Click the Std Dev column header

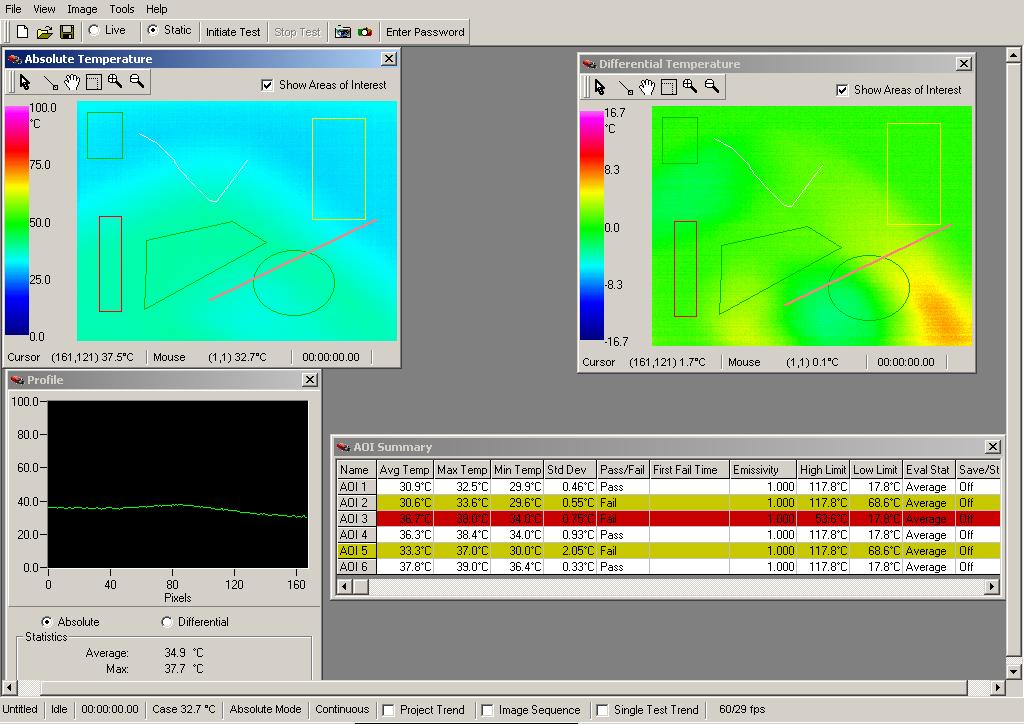tap(570, 469)
